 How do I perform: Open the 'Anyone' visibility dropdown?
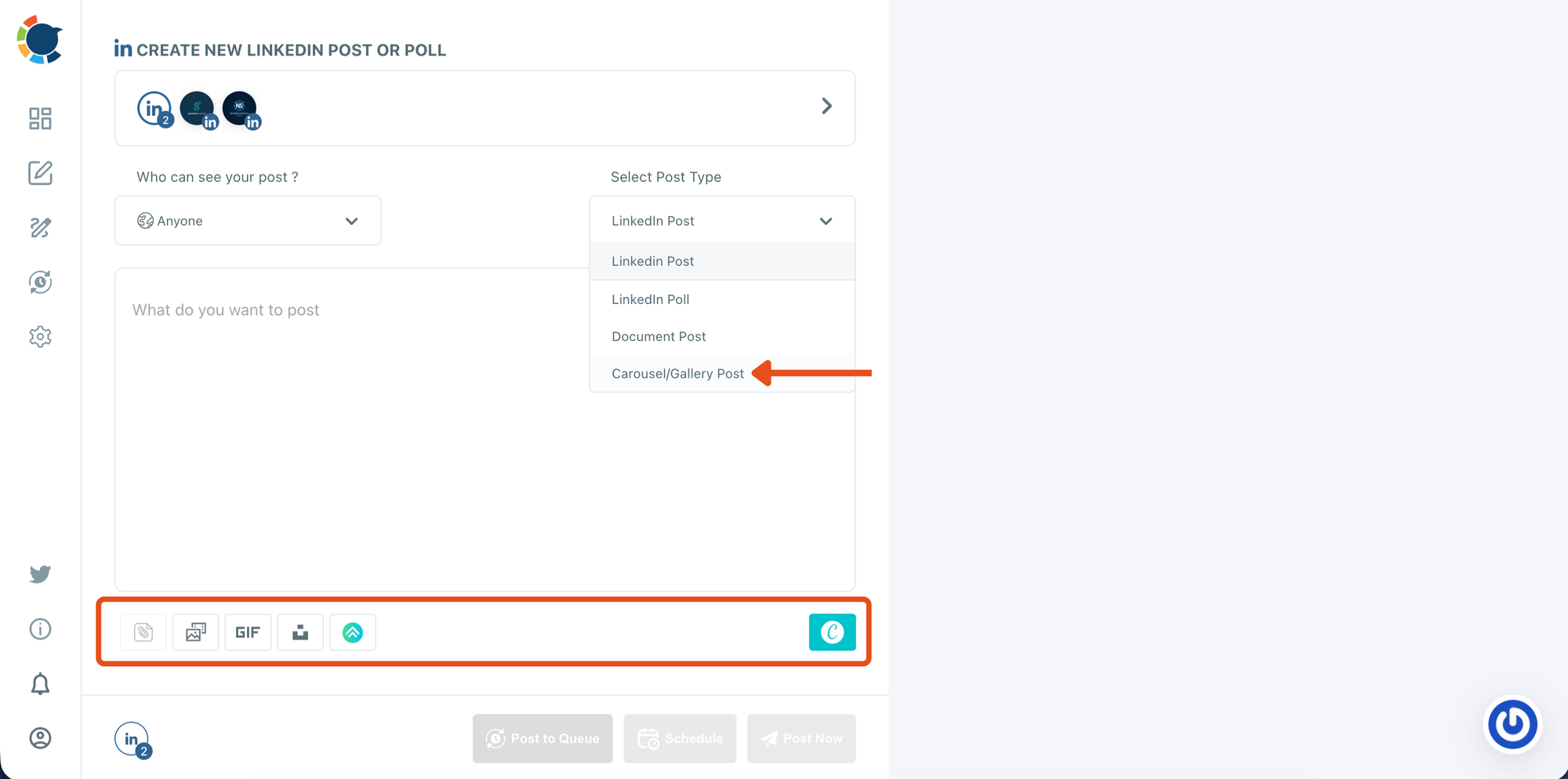point(248,220)
